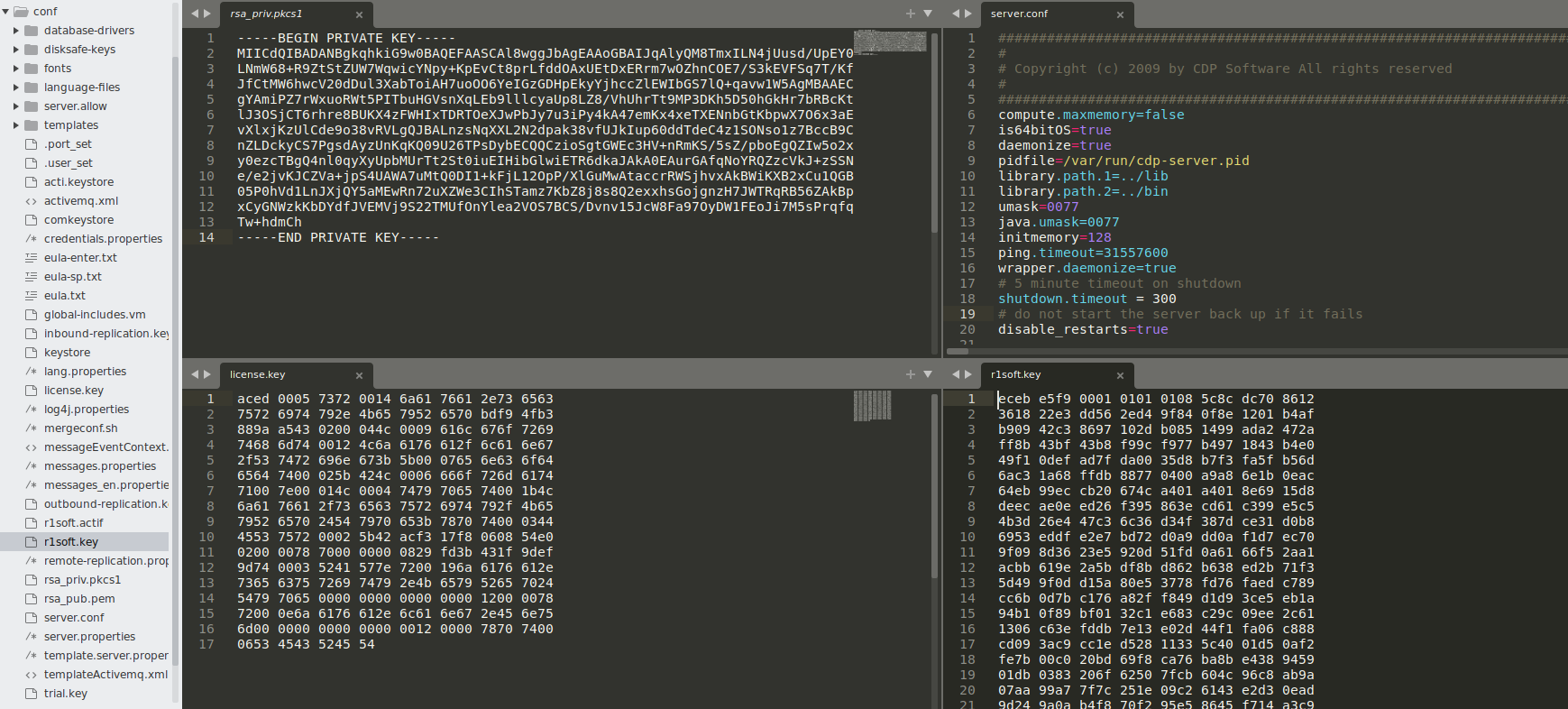Viewport: 1568px width, 709px height.
Task: Click the database-drivers folder icon
Action: (32, 31)
